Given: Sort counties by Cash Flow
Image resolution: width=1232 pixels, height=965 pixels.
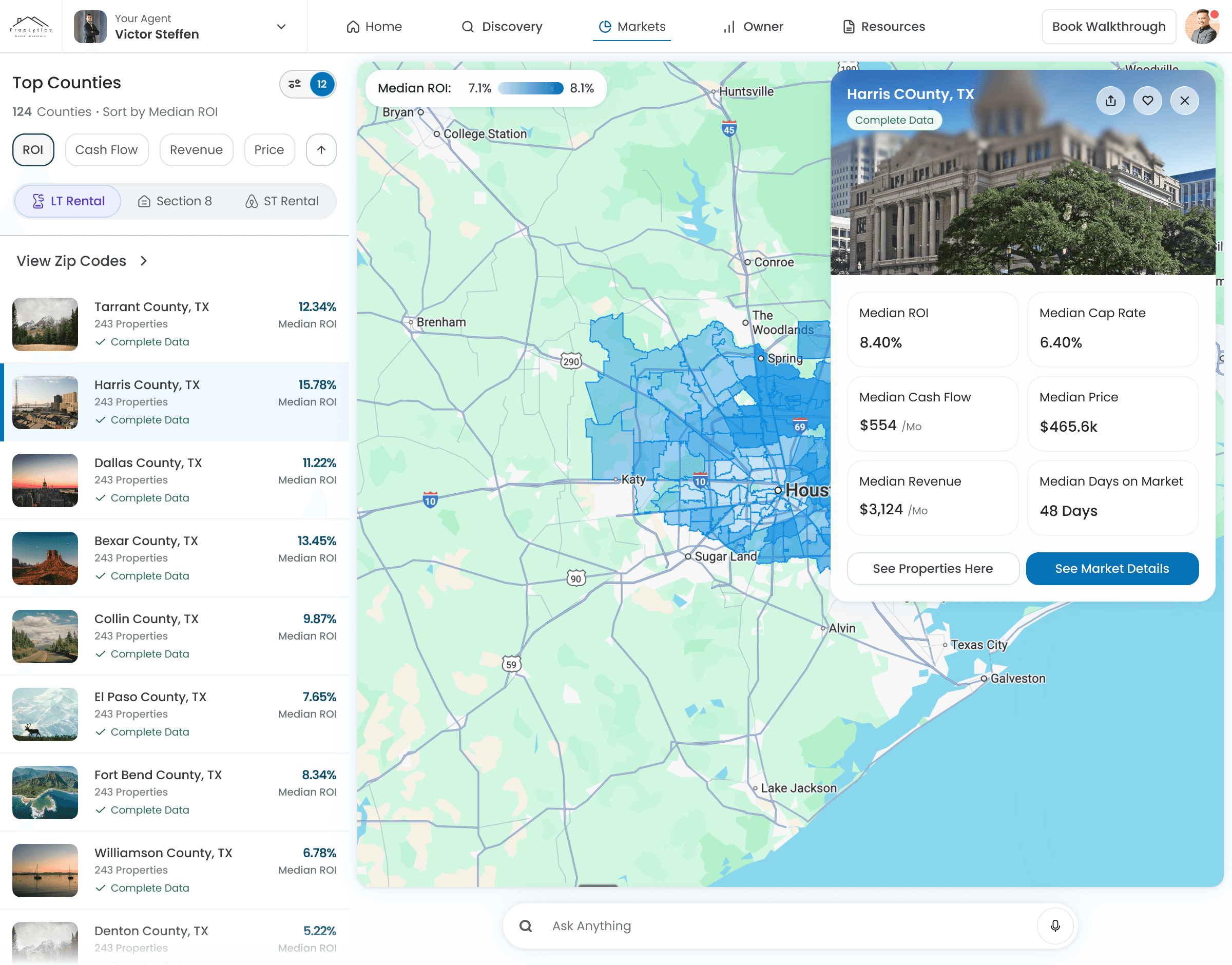Looking at the screenshot, I should coord(106,150).
